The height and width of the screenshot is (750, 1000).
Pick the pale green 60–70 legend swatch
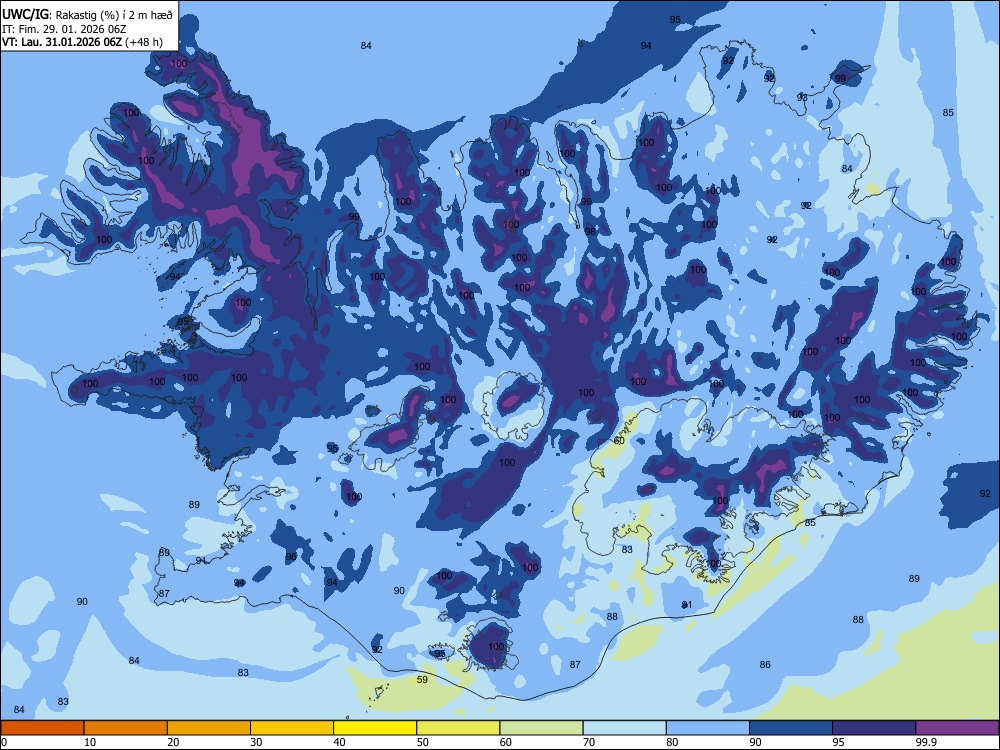pyautogui.click(x=541, y=728)
